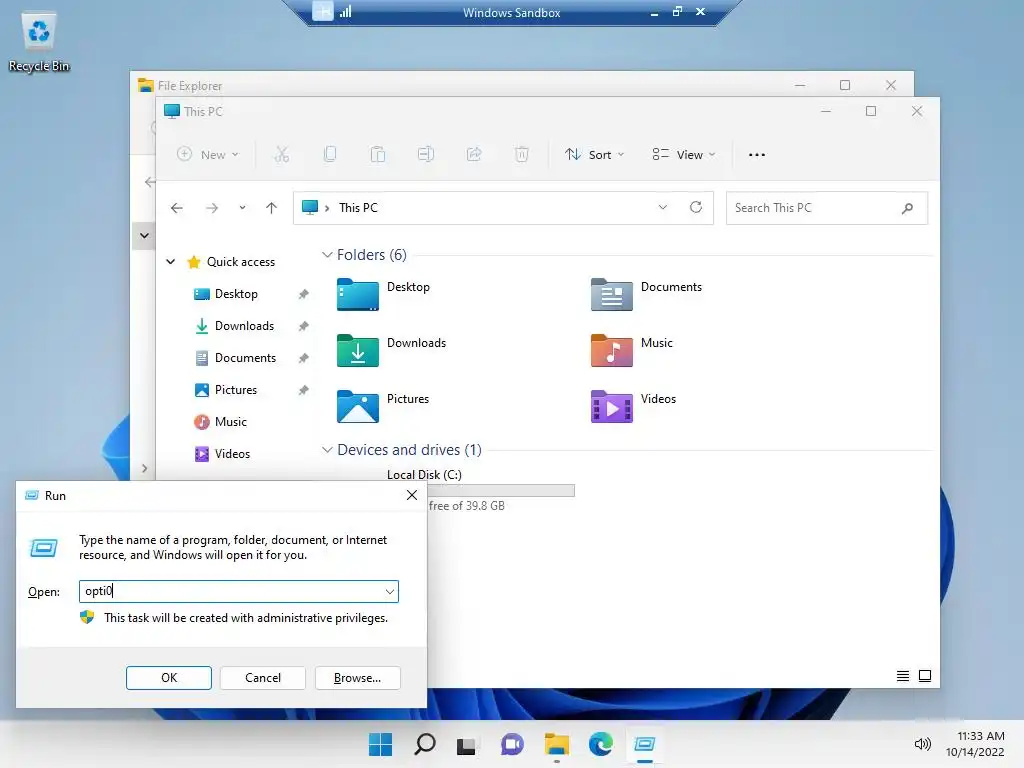Click Browse... in the Run dialog
The height and width of the screenshot is (768, 1024).
(357, 678)
